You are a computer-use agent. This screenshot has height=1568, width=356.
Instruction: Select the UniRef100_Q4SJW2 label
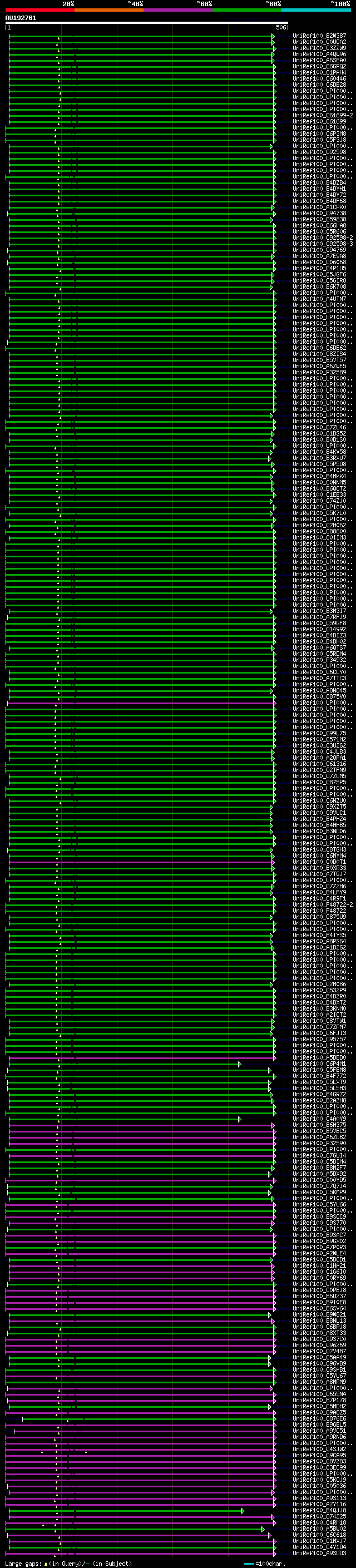pyautogui.click(x=319, y=1449)
